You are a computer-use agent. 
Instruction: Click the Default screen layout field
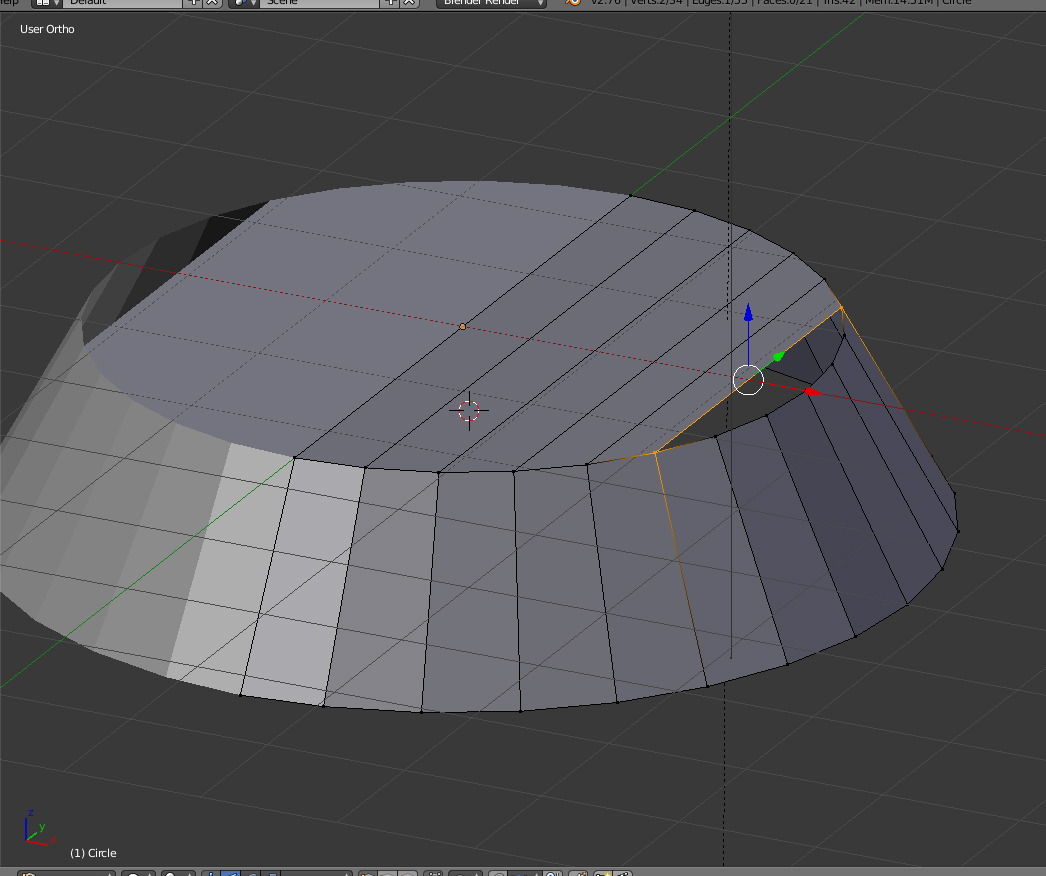coord(123,3)
